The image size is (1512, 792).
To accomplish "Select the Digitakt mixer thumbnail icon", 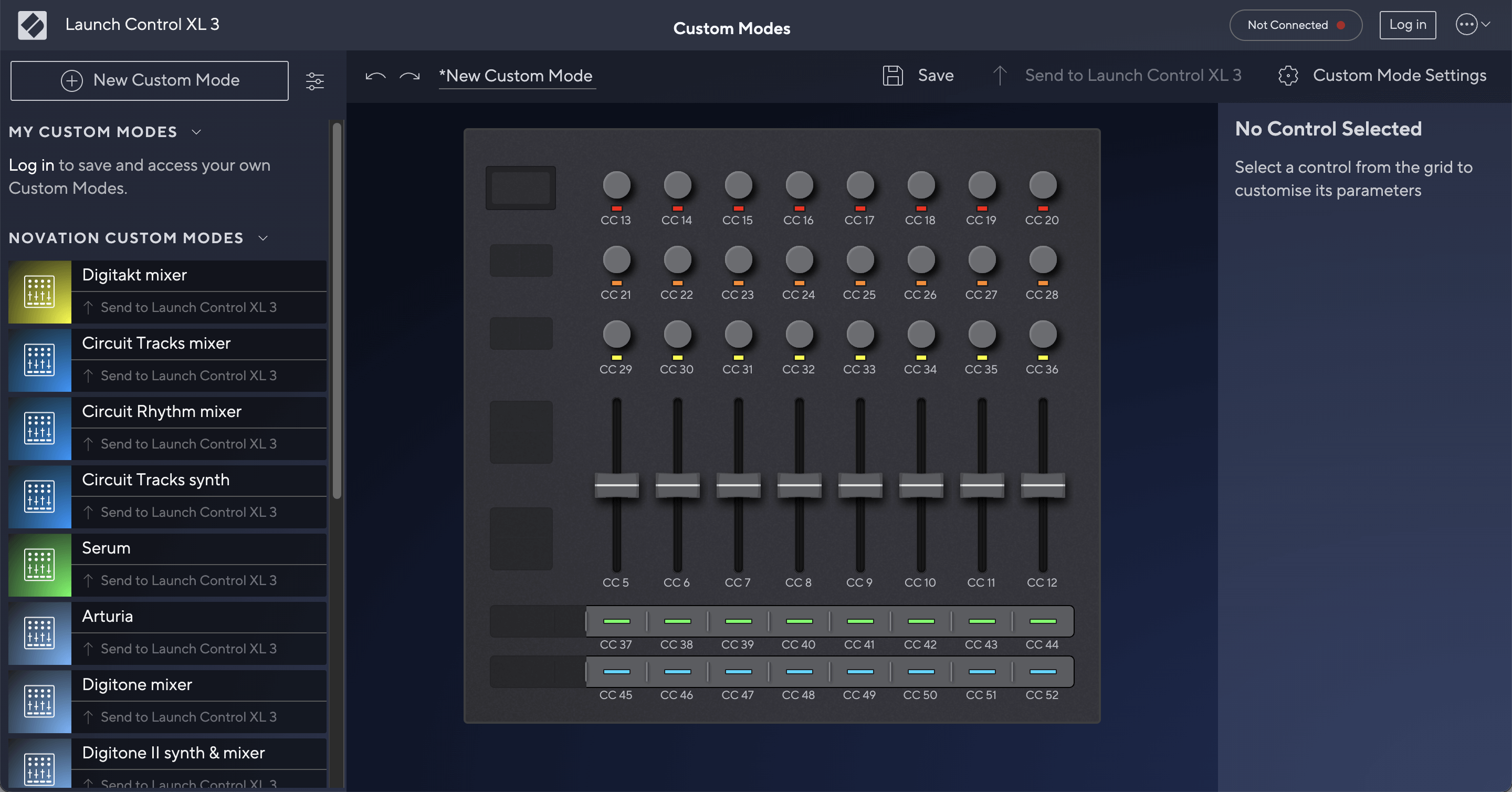I will coord(40,291).
